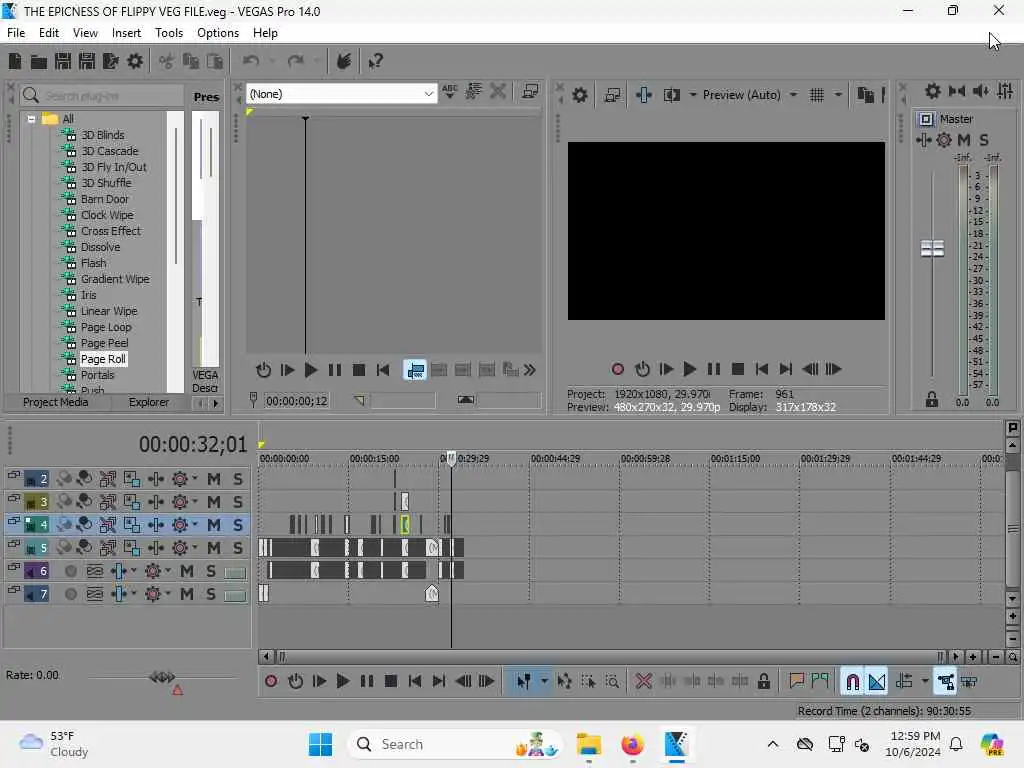Click the Undo arrow in the main toolbar

tap(251, 61)
